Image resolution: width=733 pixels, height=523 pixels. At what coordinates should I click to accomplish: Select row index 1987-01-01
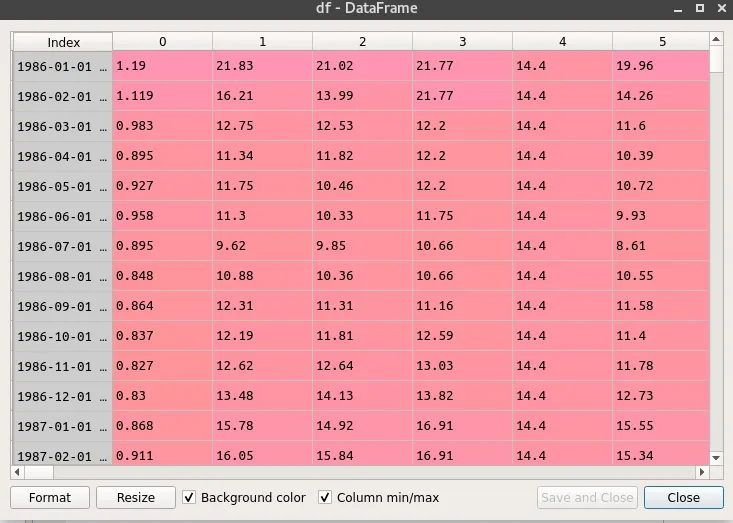pyautogui.click(x=63, y=426)
